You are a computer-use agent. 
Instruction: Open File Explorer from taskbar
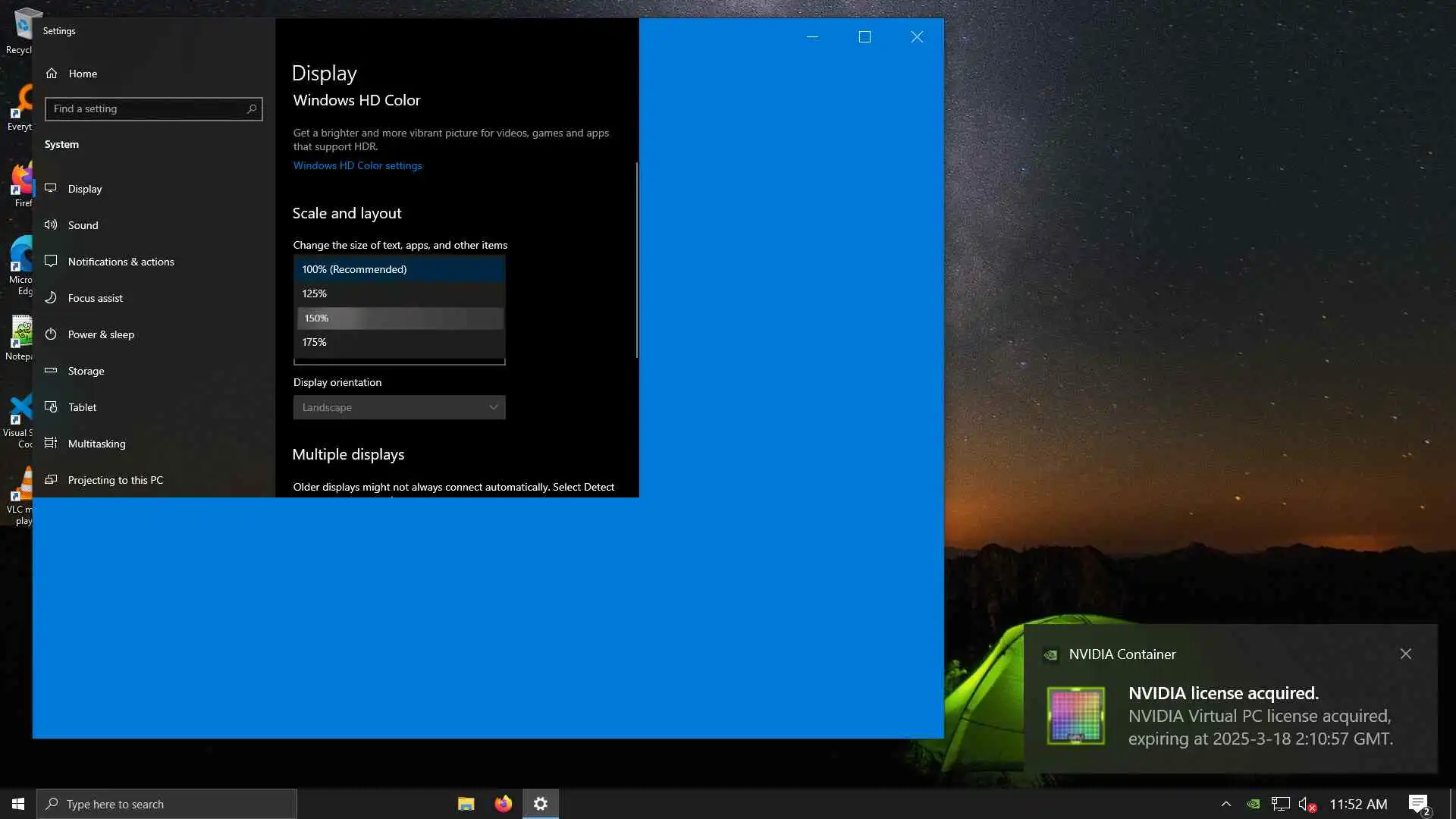tap(466, 804)
